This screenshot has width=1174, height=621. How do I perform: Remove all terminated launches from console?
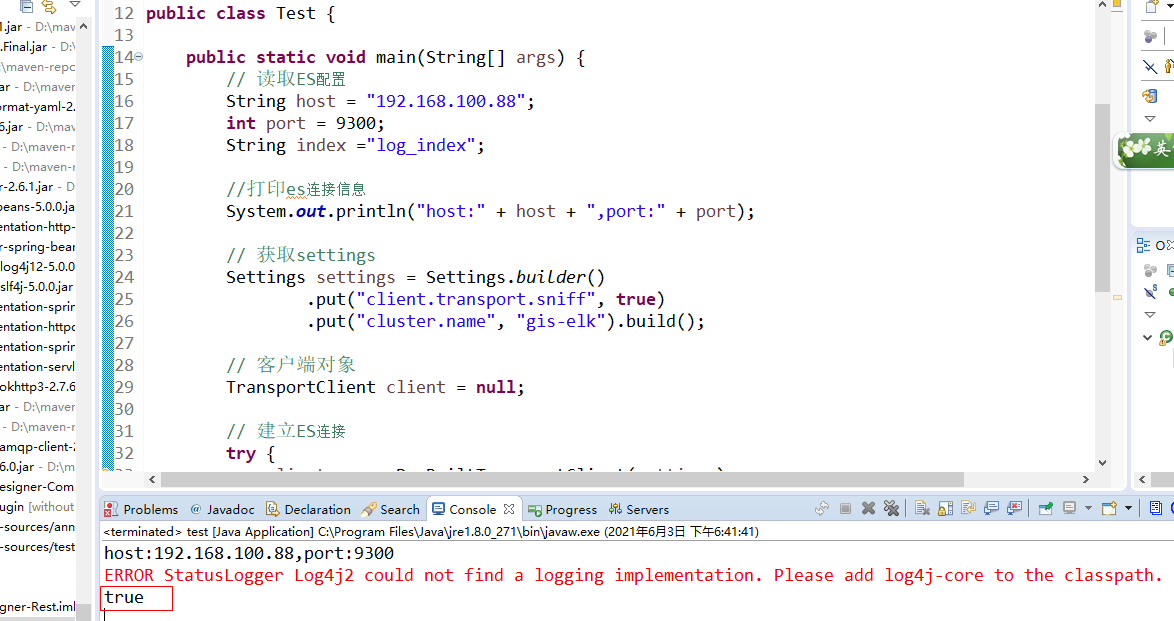(891, 508)
